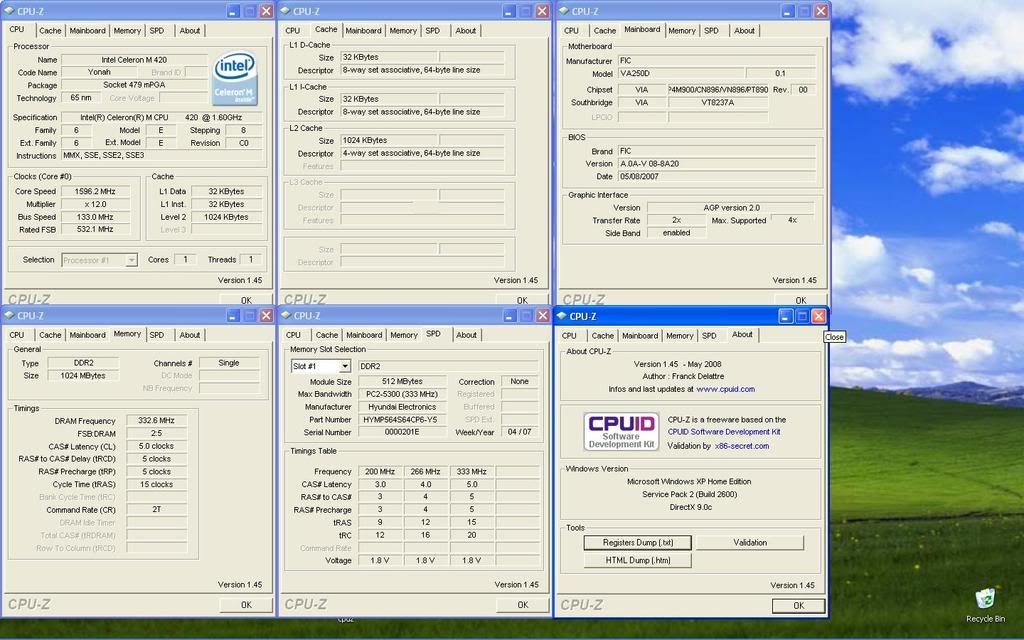Click OK in the SPD window
Viewport: 1024px width, 640px height.
point(522,605)
